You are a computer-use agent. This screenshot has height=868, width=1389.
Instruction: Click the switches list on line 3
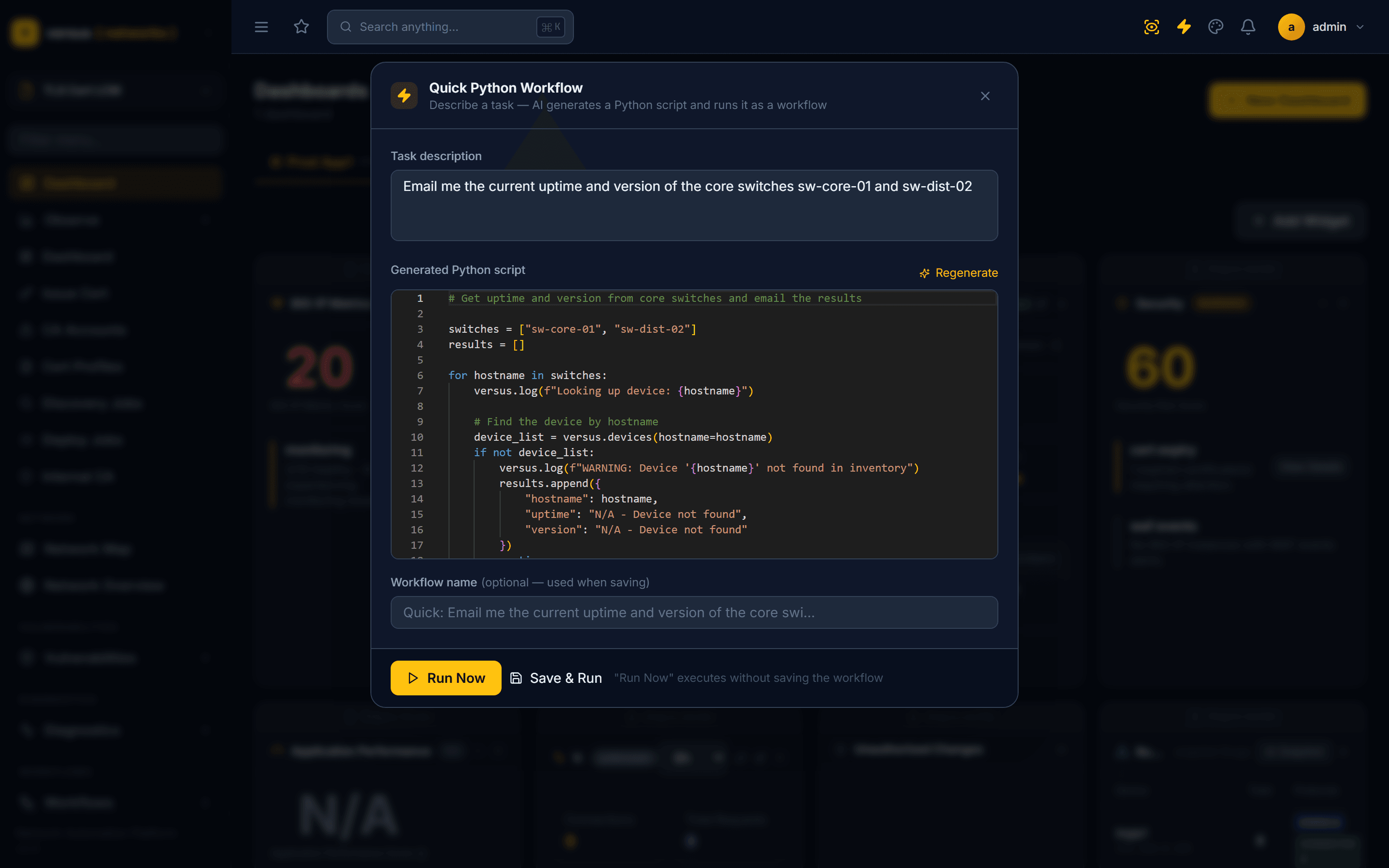click(x=607, y=329)
